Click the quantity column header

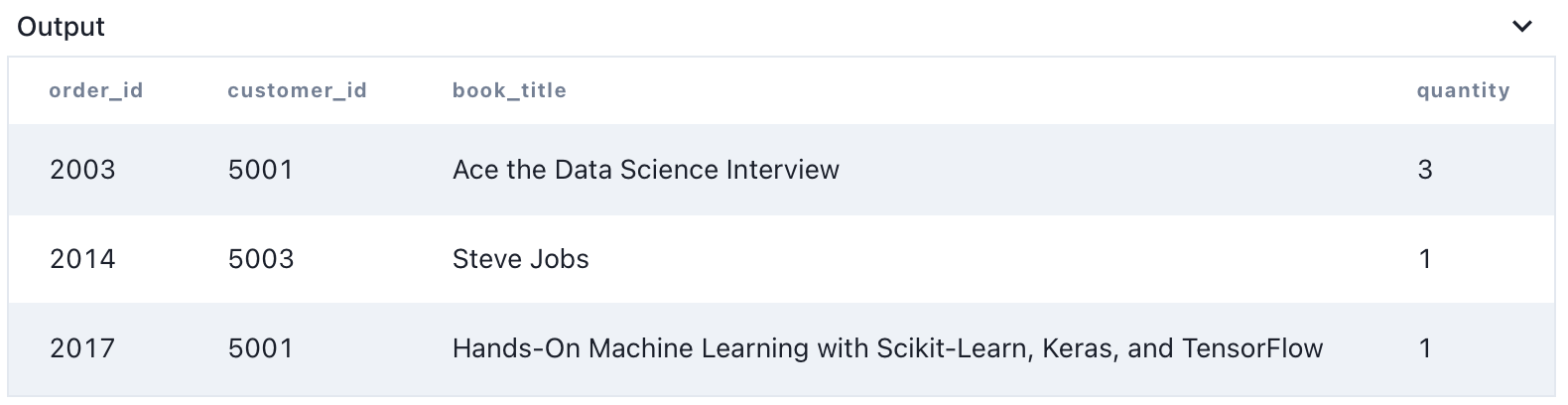[1463, 90]
